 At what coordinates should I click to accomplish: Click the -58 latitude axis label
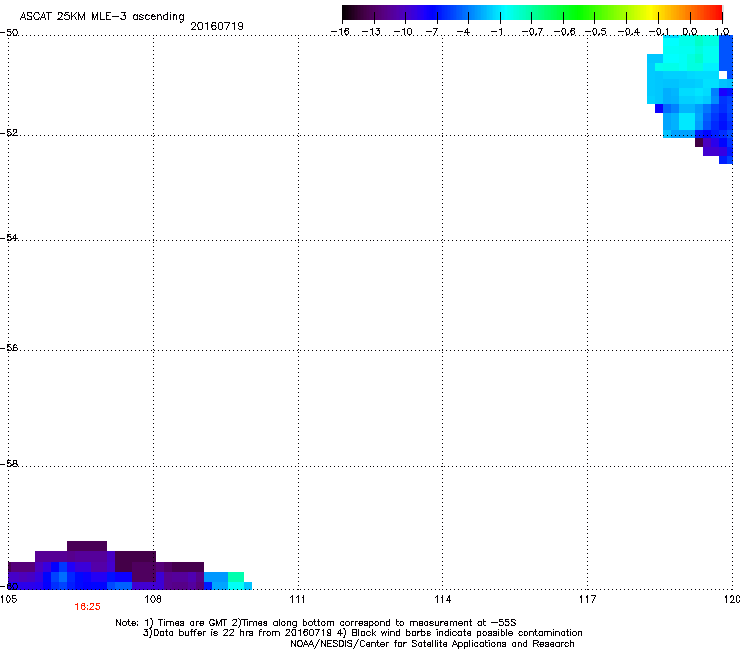tap(9, 464)
